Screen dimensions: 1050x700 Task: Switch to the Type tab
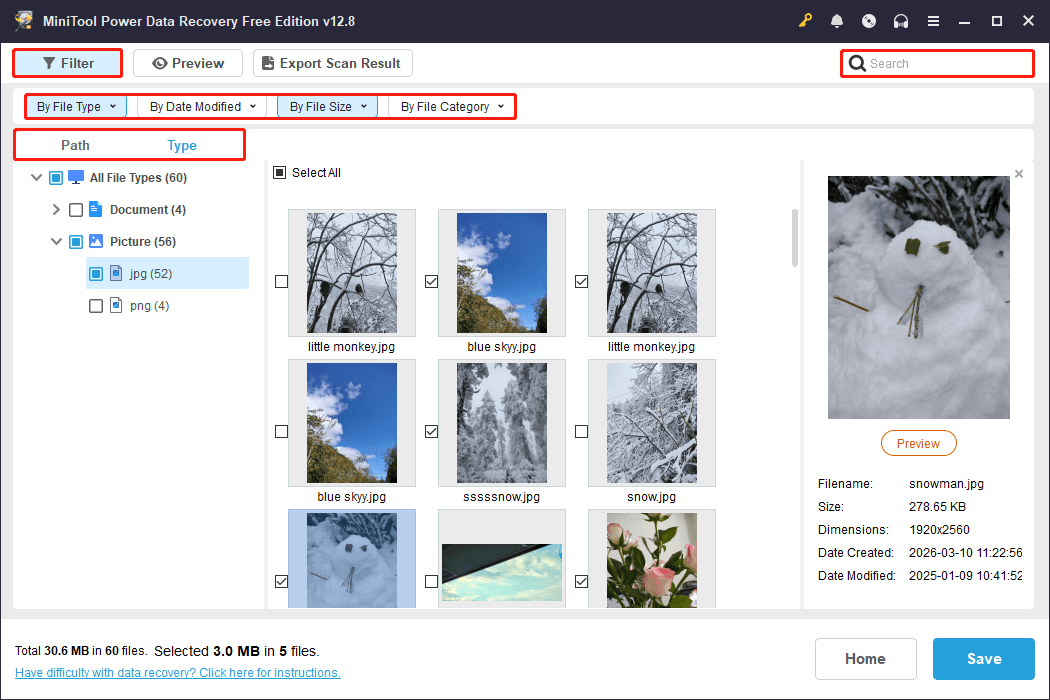(x=182, y=145)
